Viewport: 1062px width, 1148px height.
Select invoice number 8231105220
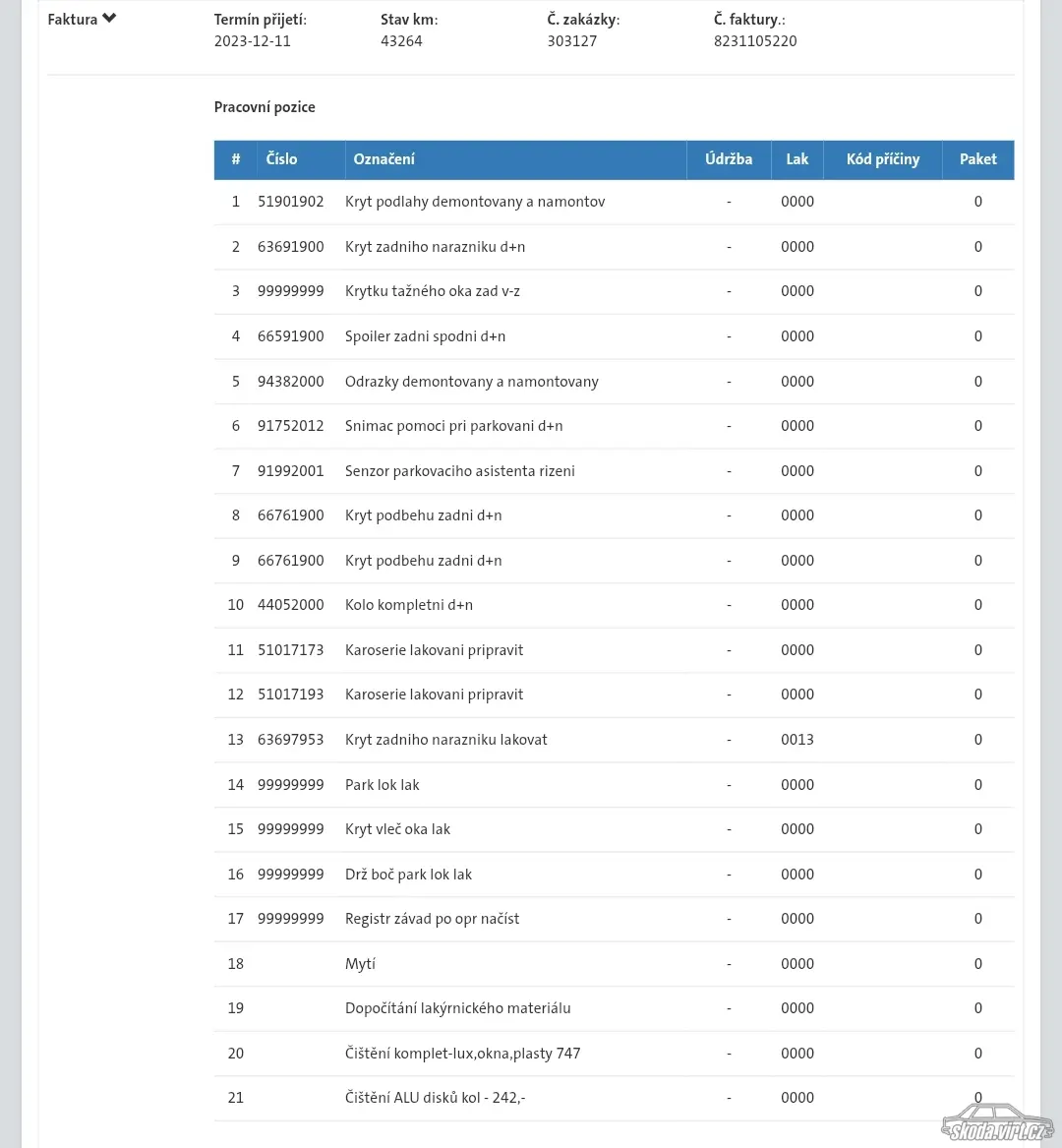(x=755, y=41)
